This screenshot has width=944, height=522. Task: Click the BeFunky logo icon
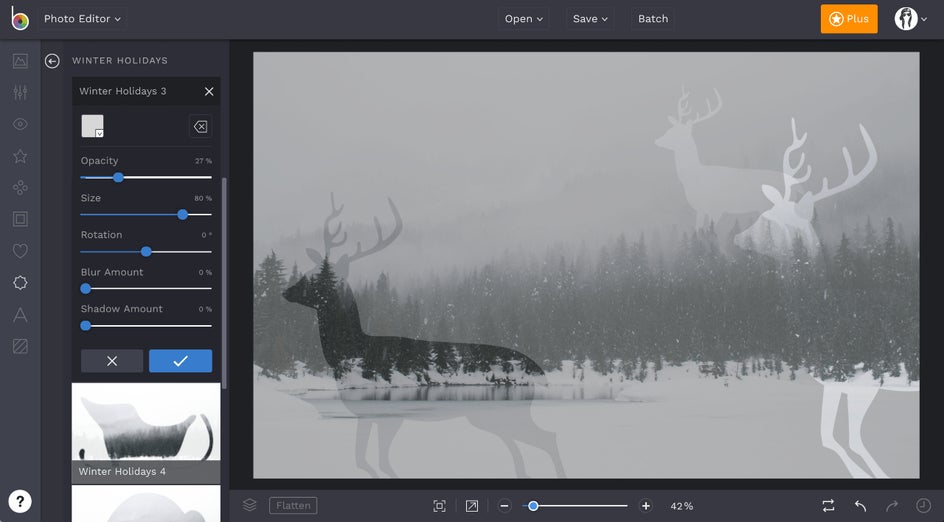click(20, 19)
